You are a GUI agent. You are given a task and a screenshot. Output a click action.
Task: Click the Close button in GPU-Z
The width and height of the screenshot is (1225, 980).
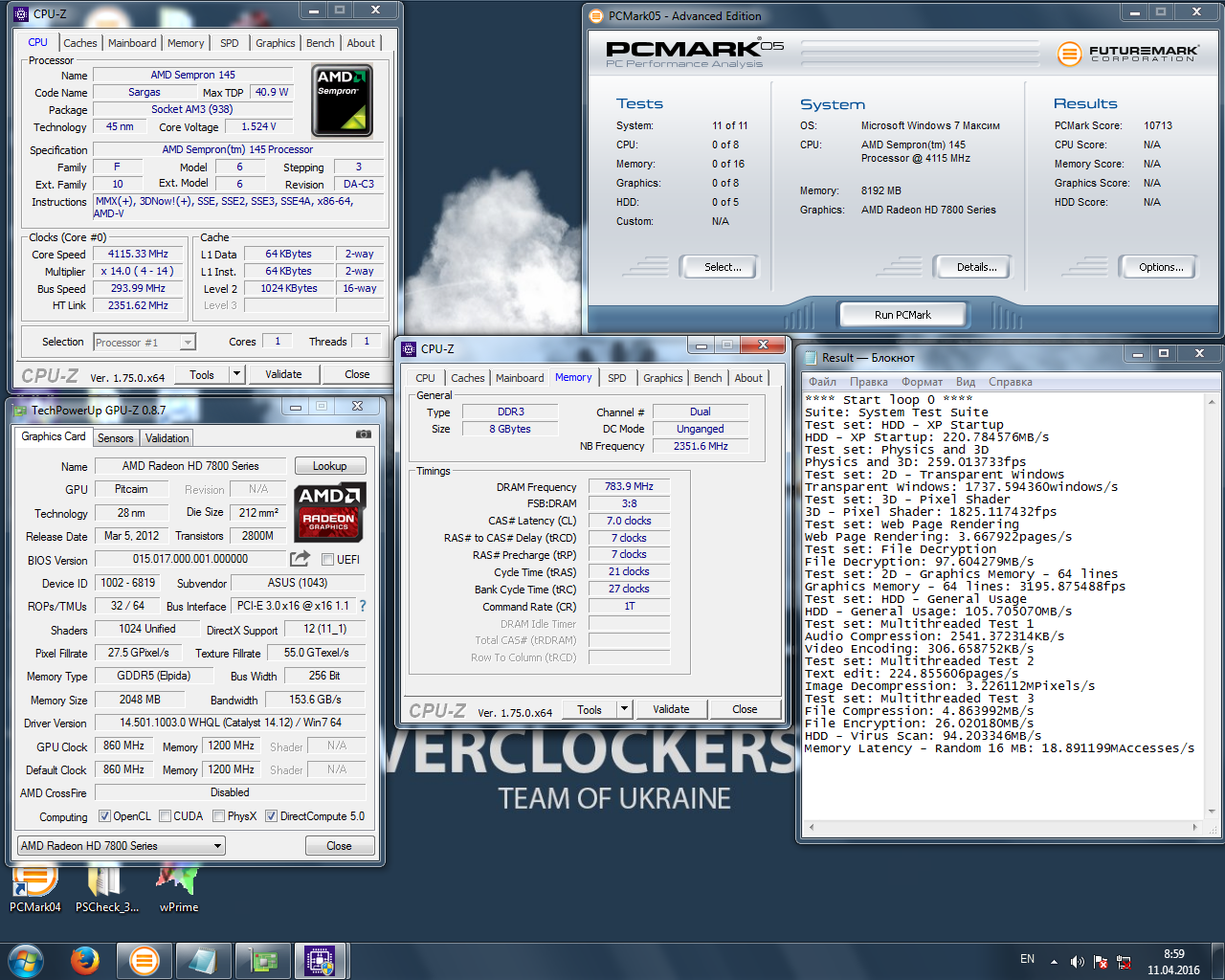(x=339, y=846)
